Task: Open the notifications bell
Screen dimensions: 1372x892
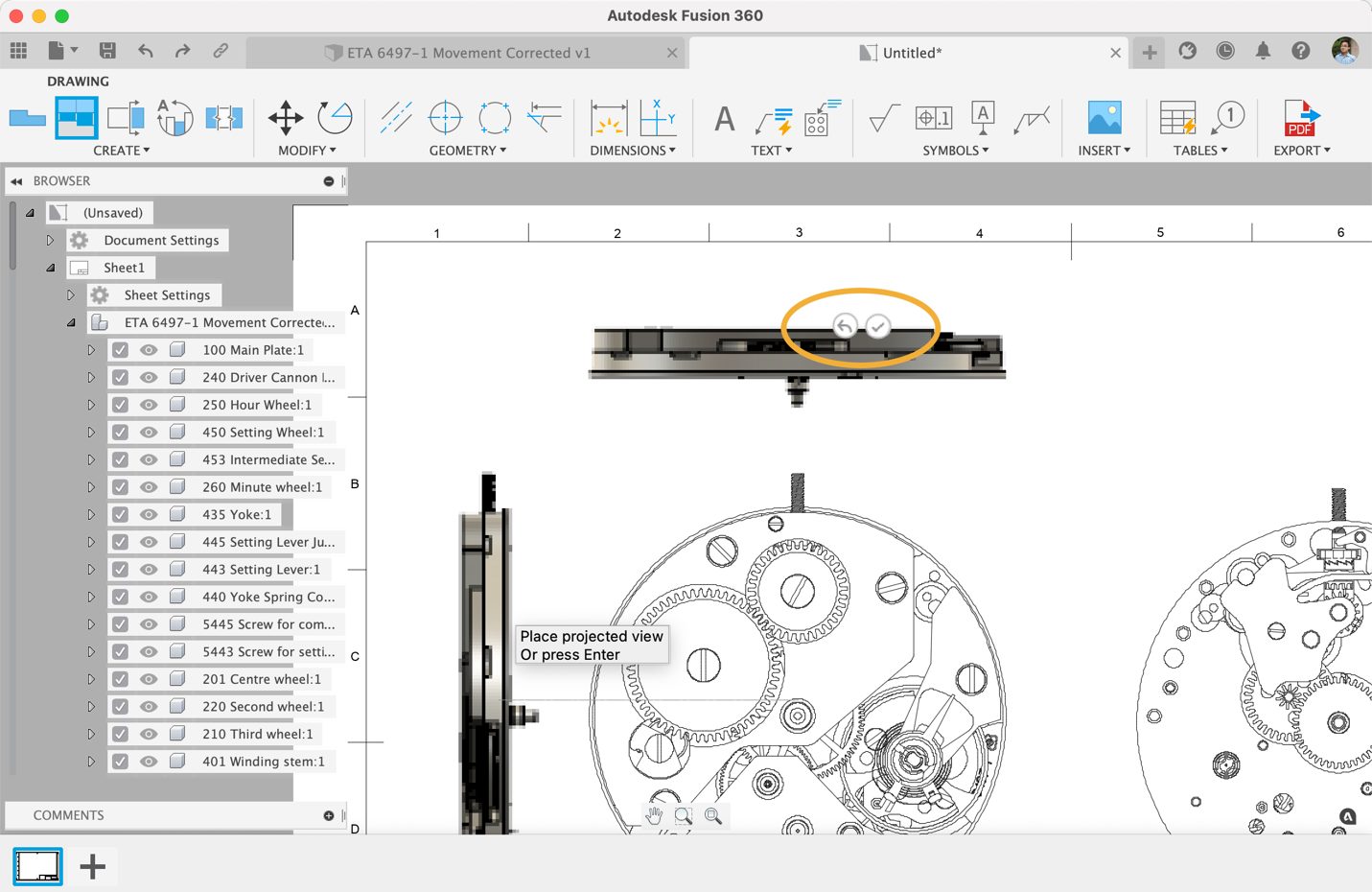Action: [1263, 51]
